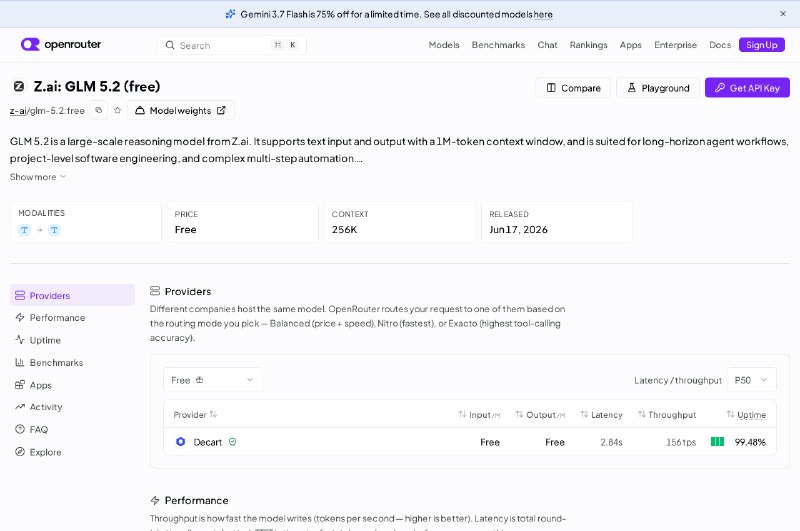
Task: Open the Playground button
Action: point(658,88)
